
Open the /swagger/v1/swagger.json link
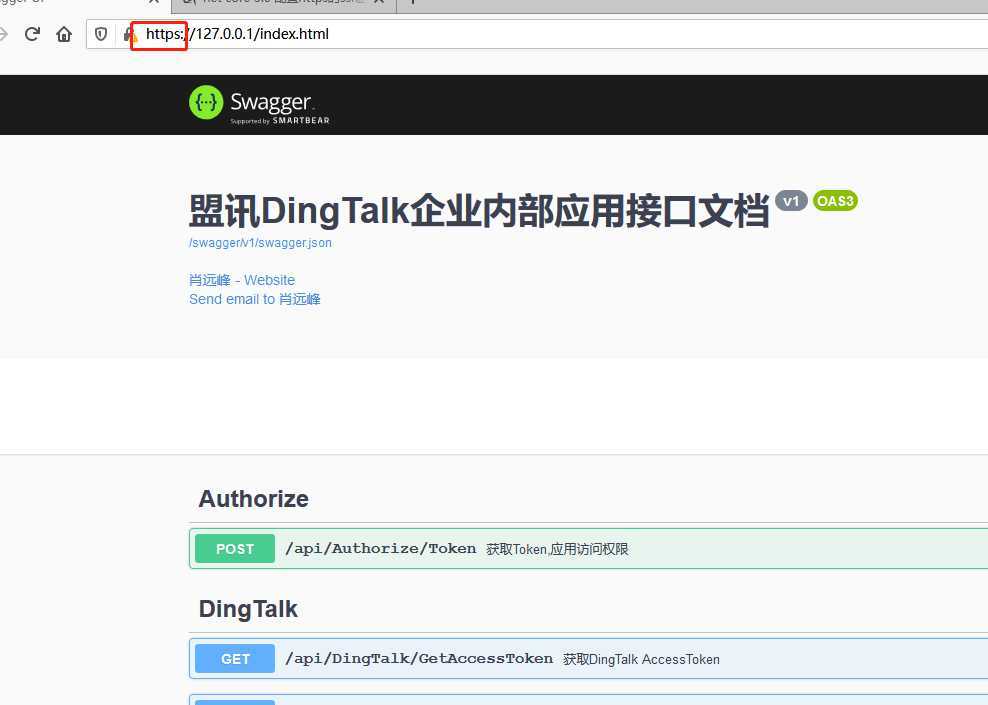pos(260,243)
